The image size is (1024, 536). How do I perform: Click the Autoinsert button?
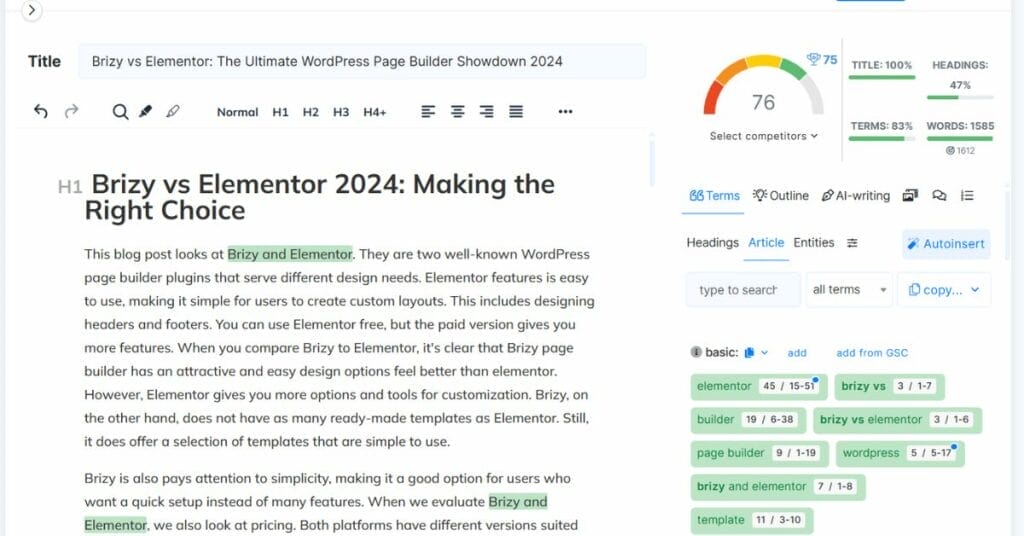tap(946, 244)
